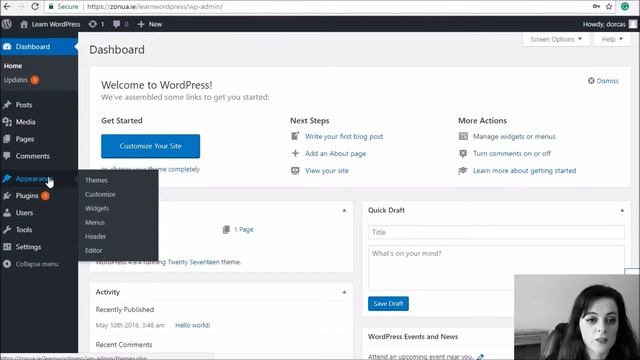The height and width of the screenshot is (360, 640).
Task: Click the Collapse menu arrow icon
Action: point(7,264)
